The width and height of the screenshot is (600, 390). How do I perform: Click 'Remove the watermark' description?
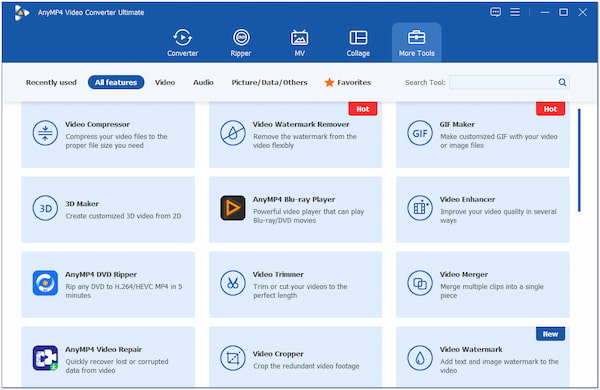point(305,141)
